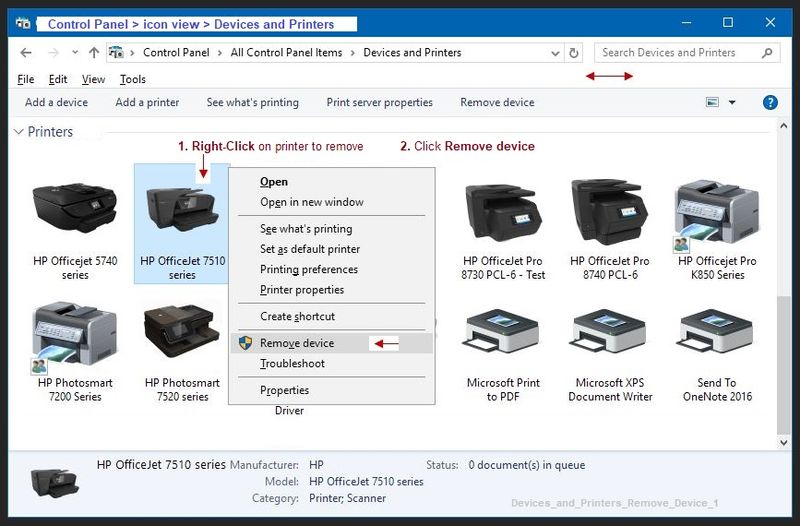Select HP Photosmart 7200 Series printer

pos(74,337)
